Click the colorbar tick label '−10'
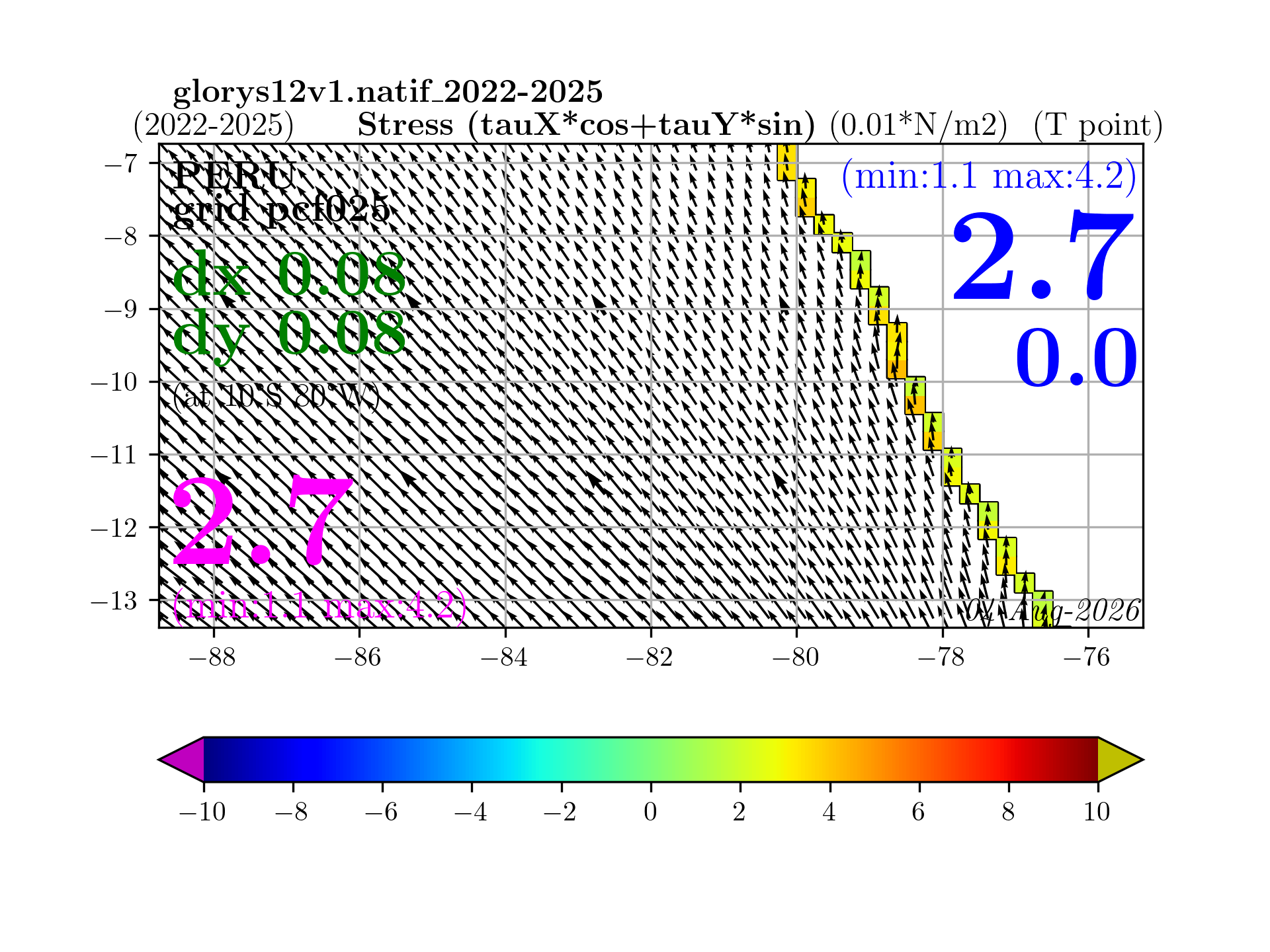Image resolution: width=1270 pixels, height=952 pixels. [202, 812]
